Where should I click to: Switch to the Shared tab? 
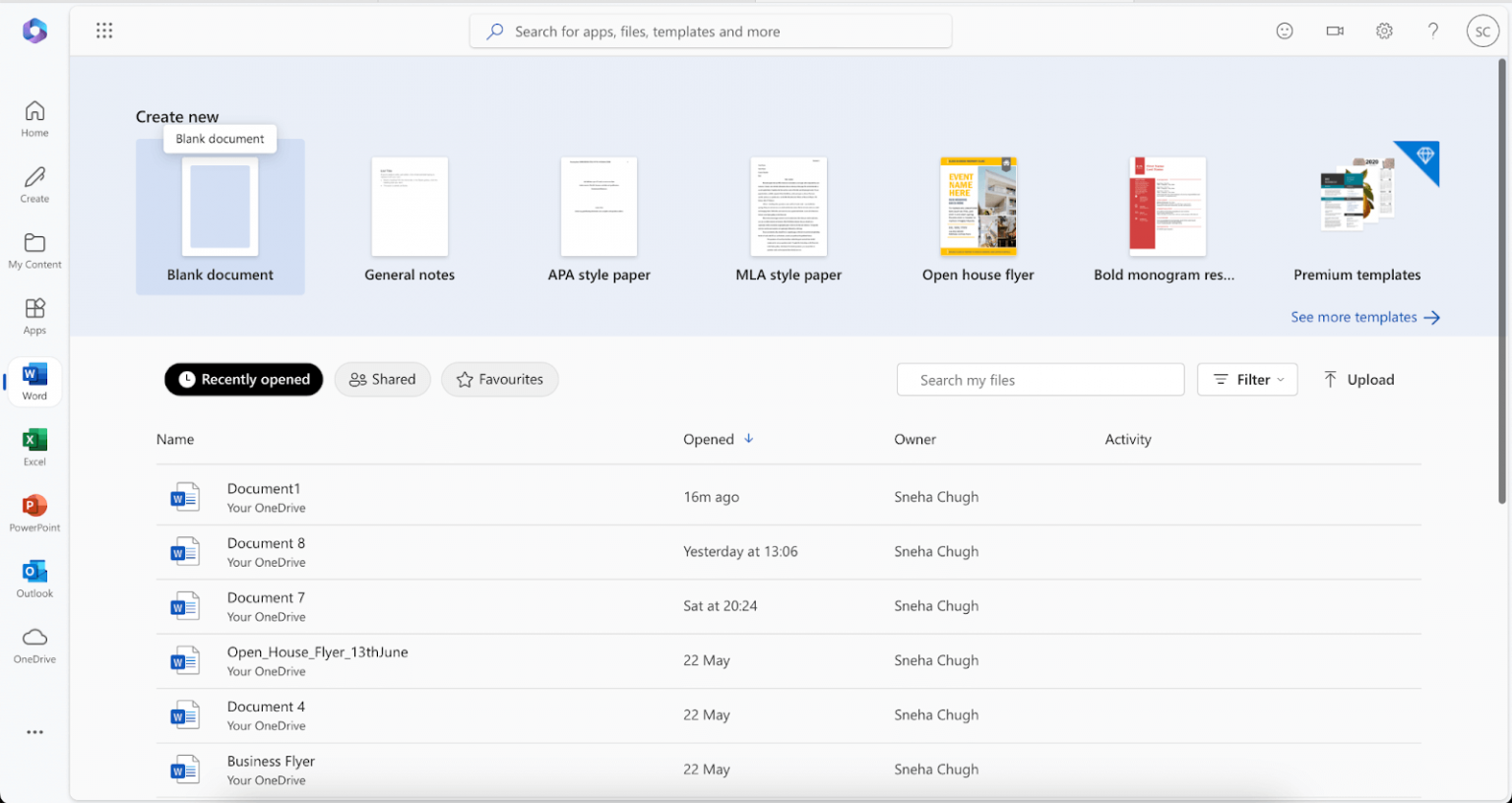coord(382,380)
